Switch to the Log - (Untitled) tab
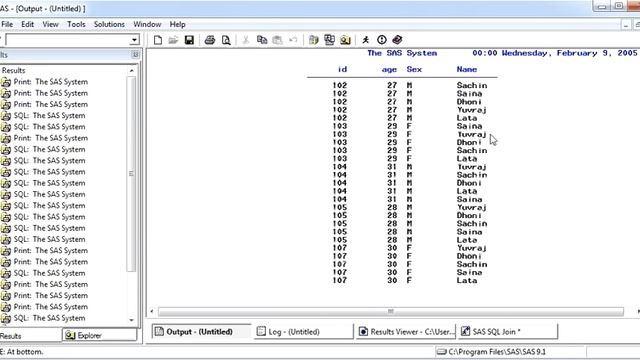 click(303, 331)
